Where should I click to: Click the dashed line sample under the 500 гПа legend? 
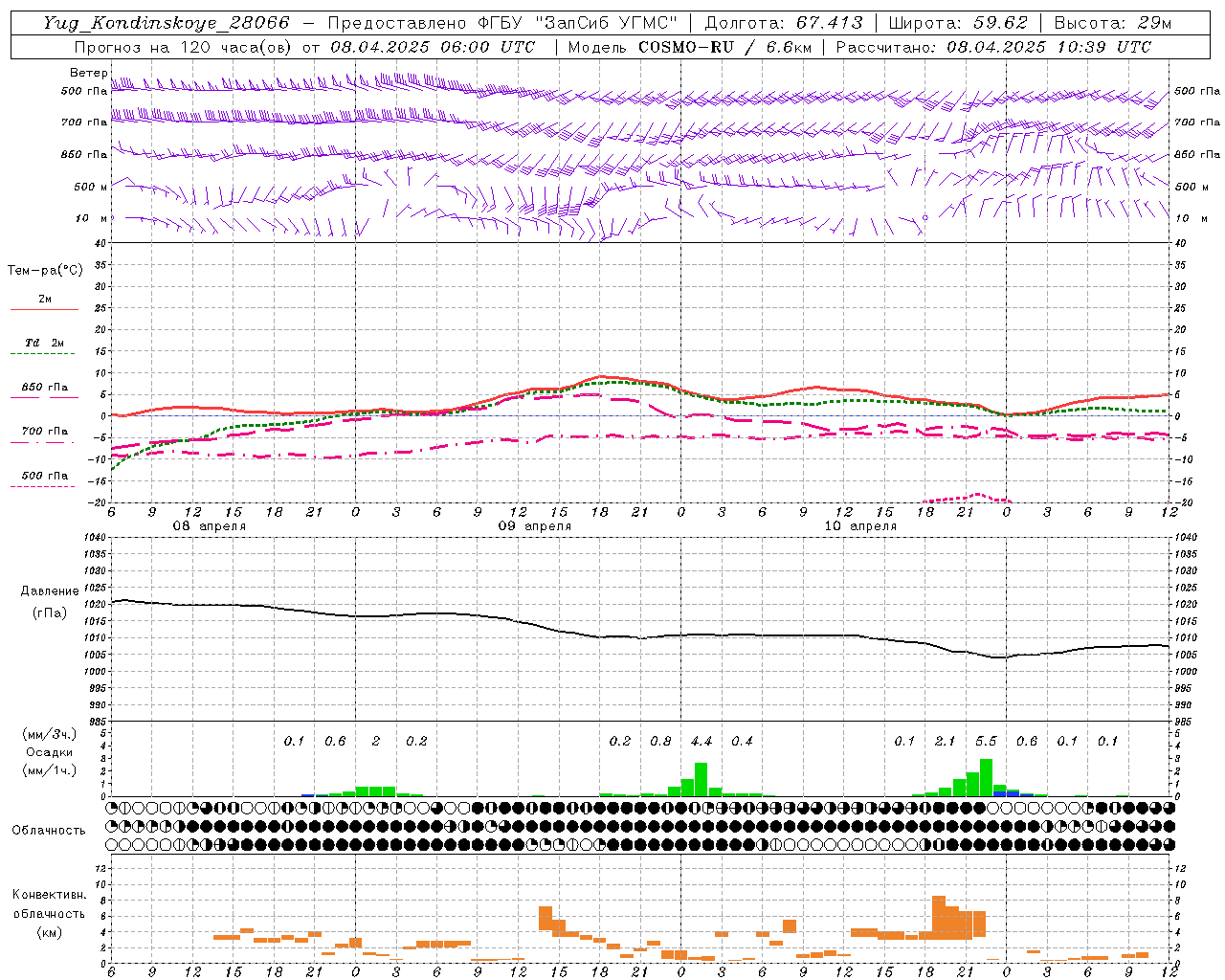[42, 486]
